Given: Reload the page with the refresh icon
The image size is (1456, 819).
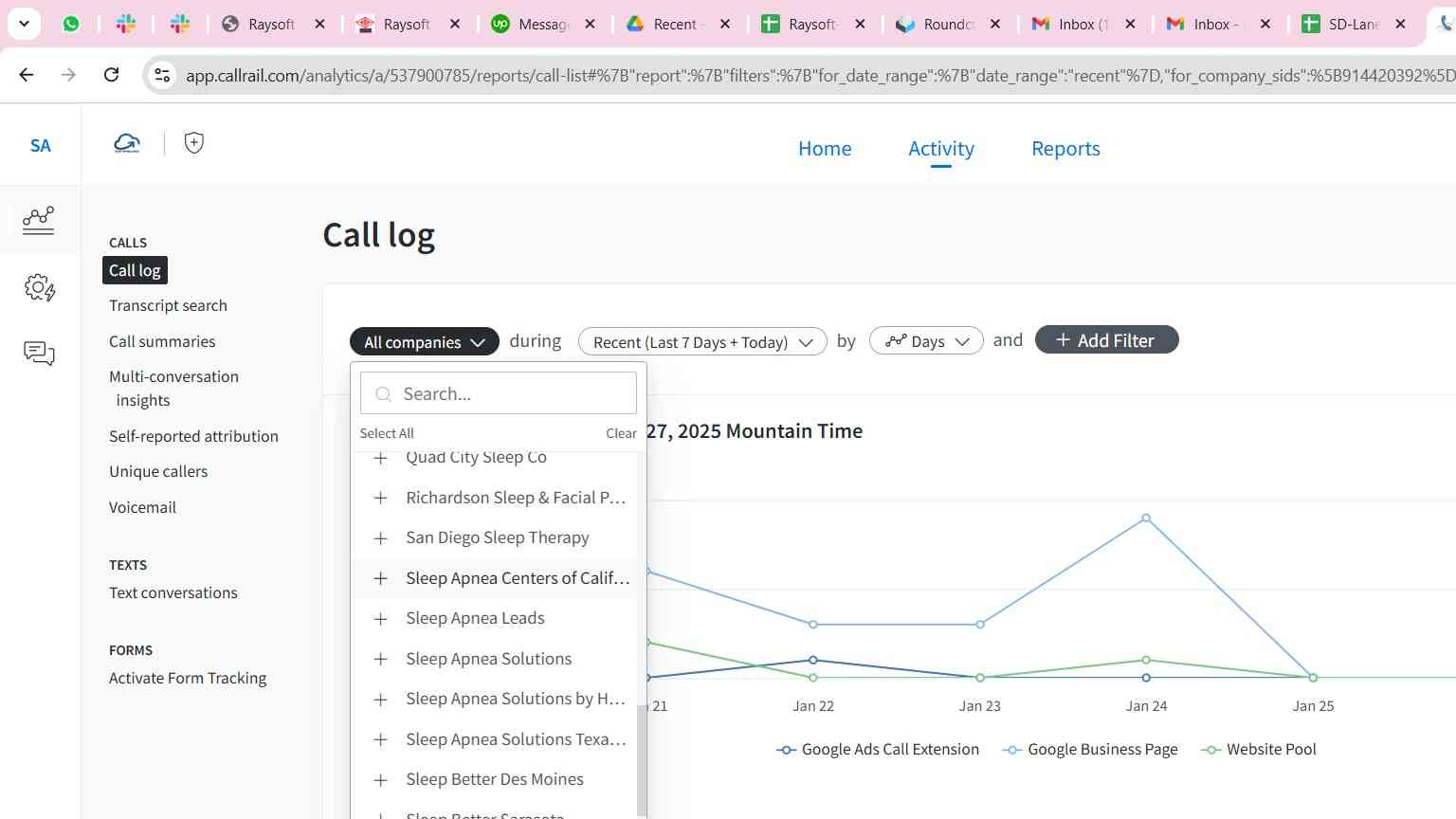Looking at the screenshot, I should (111, 75).
